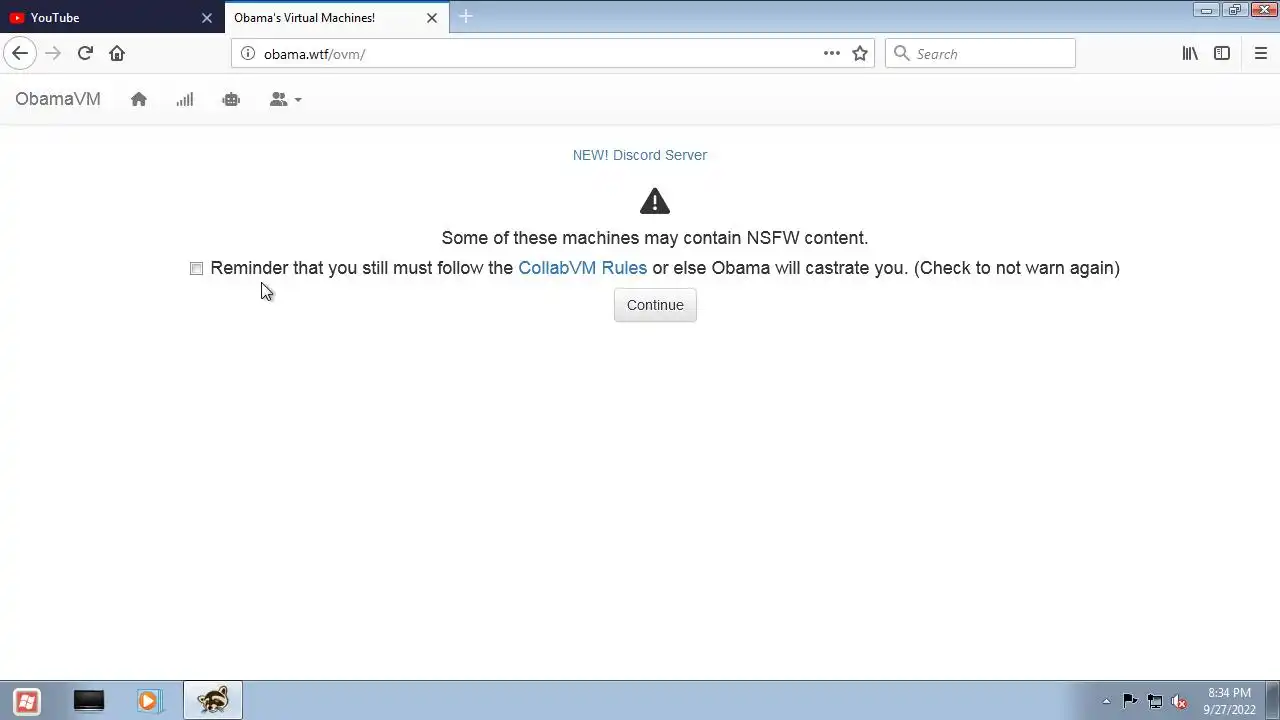The width and height of the screenshot is (1280, 720).
Task: Select the raccoon browser taskbar icon
Action: (212, 700)
